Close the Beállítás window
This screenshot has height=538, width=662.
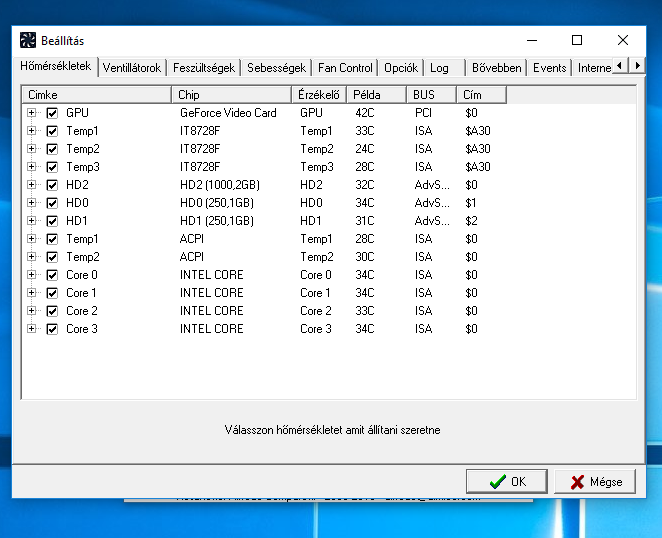623,40
